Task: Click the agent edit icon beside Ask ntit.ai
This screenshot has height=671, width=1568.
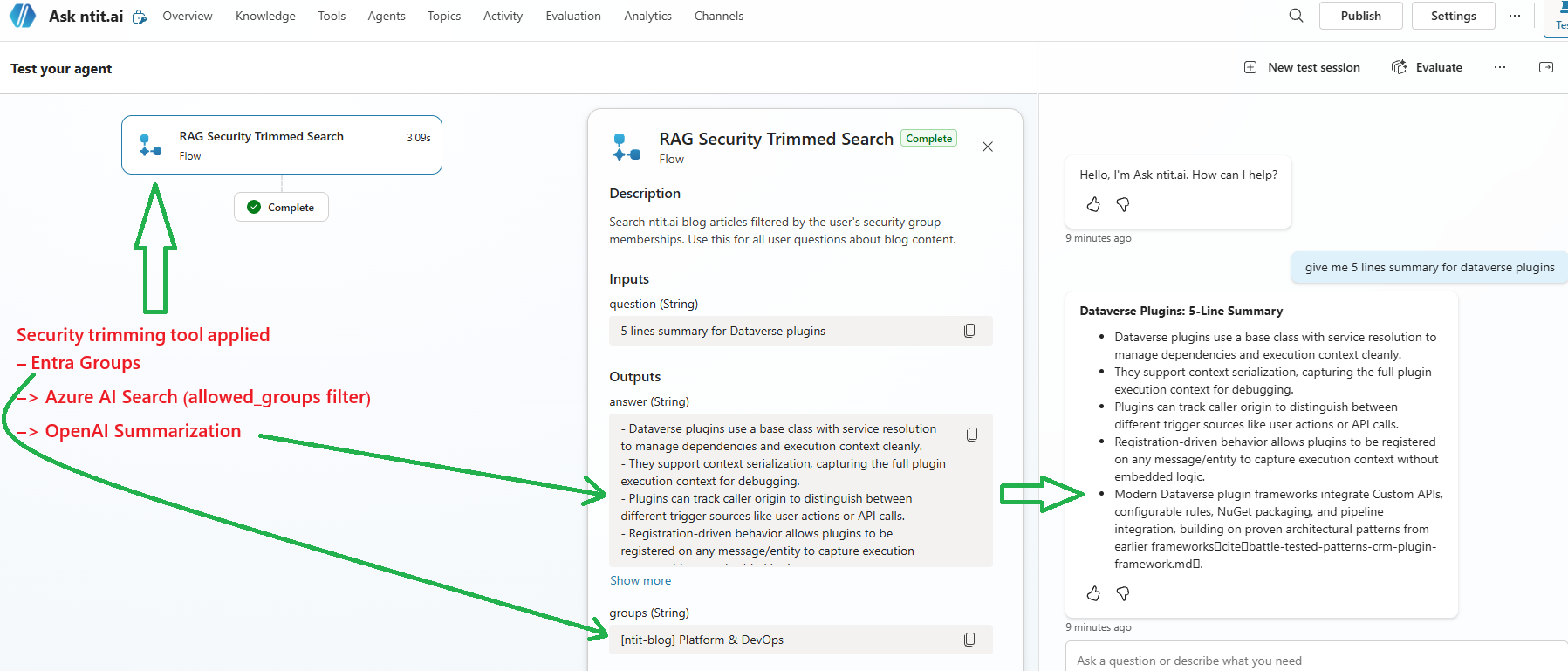Action: click(x=140, y=17)
